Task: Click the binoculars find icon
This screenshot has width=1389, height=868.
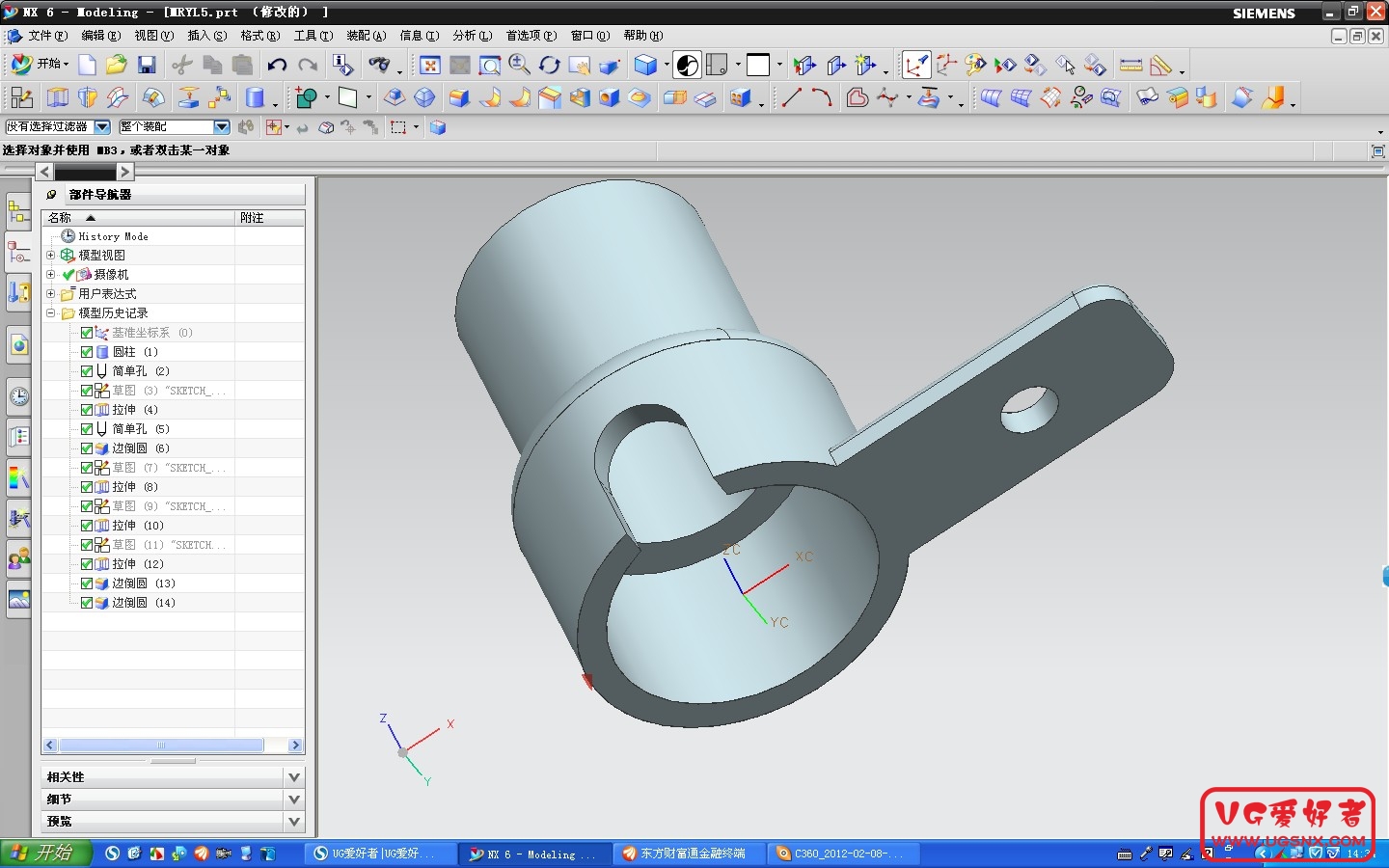Action: [x=380, y=65]
